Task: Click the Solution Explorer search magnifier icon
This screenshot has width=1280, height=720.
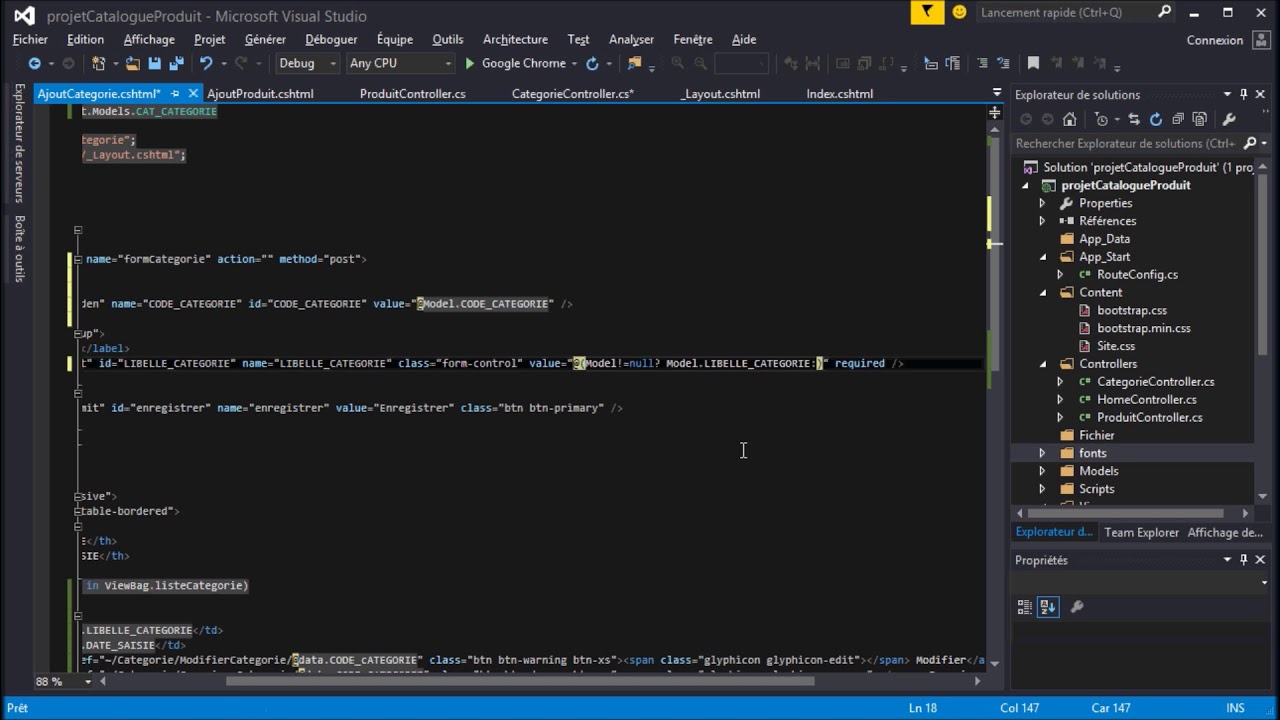Action: tap(1250, 143)
